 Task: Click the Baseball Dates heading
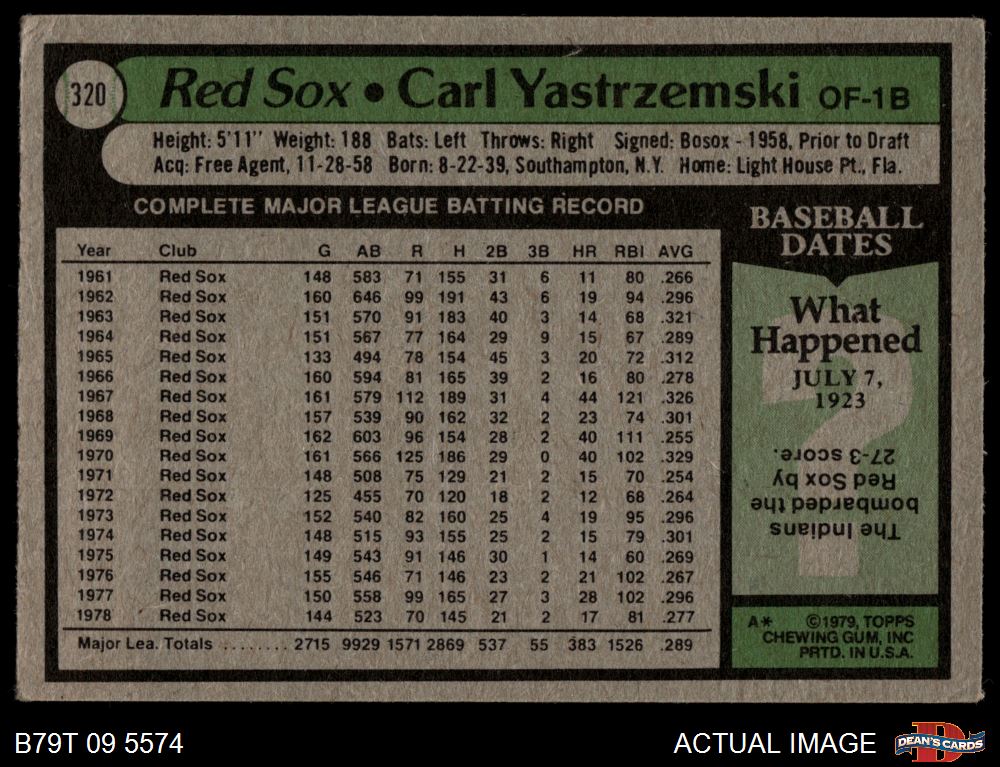coord(836,230)
